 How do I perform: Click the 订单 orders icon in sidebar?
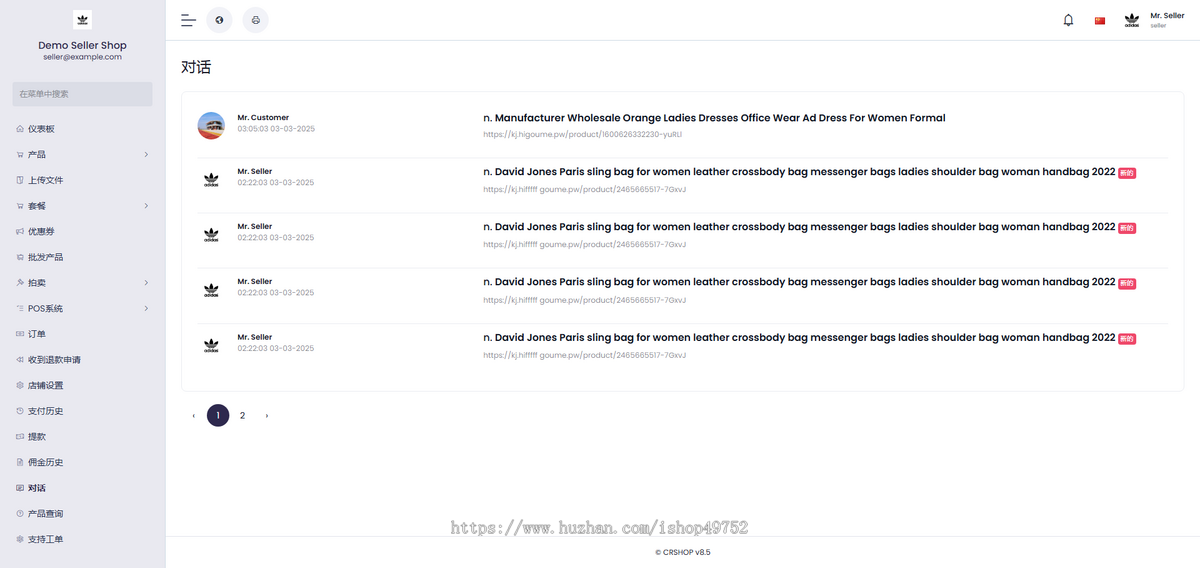point(20,334)
